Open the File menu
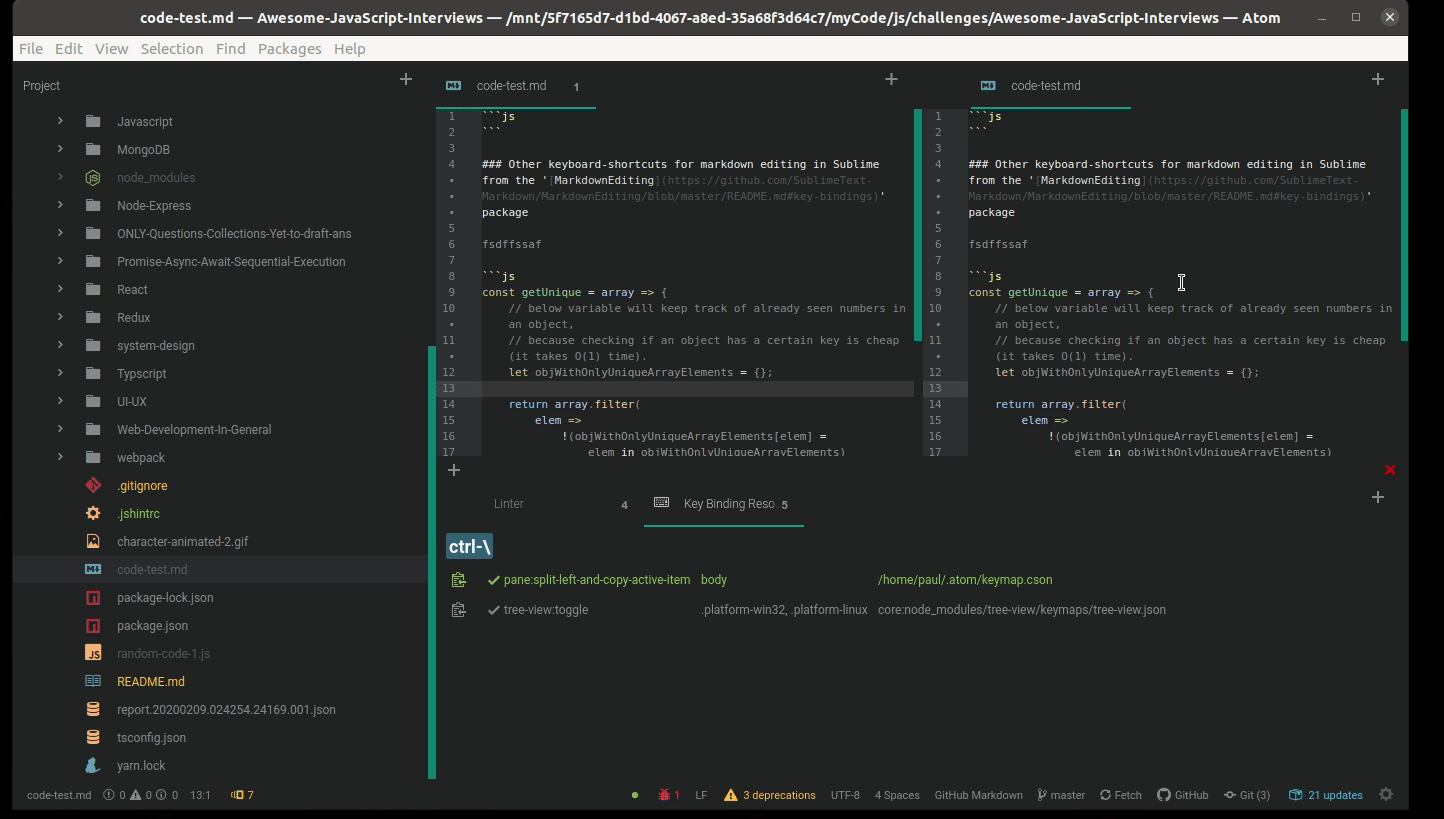1444x819 pixels. [x=31, y=48]
